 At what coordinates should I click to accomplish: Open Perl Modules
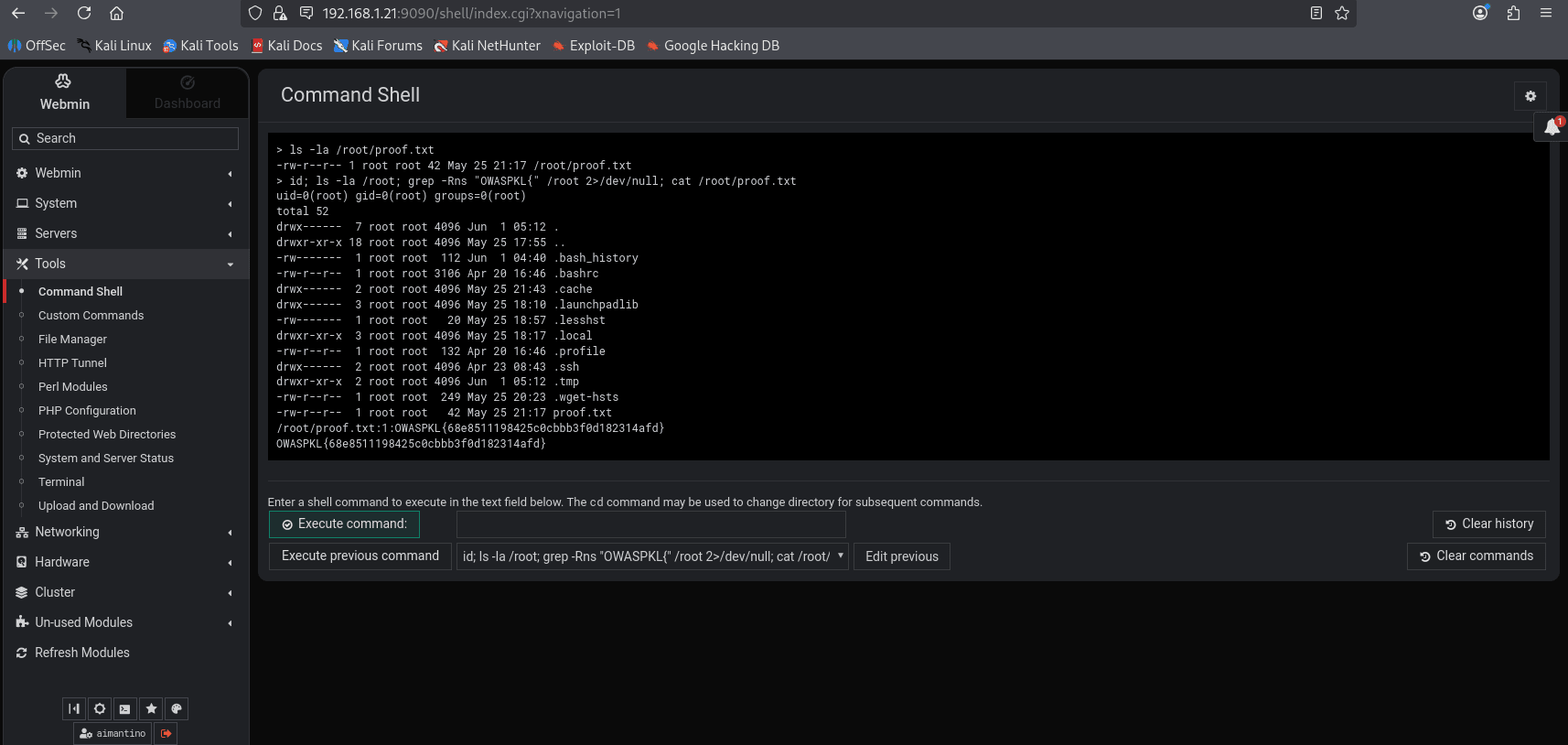73,386
